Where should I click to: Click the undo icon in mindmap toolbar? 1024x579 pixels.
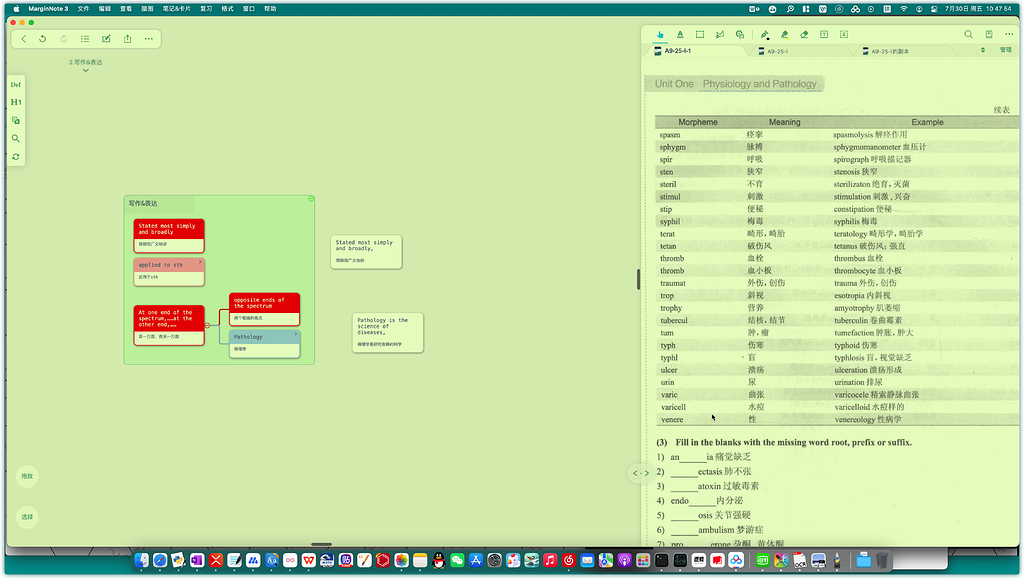click(x=43, y=39)
